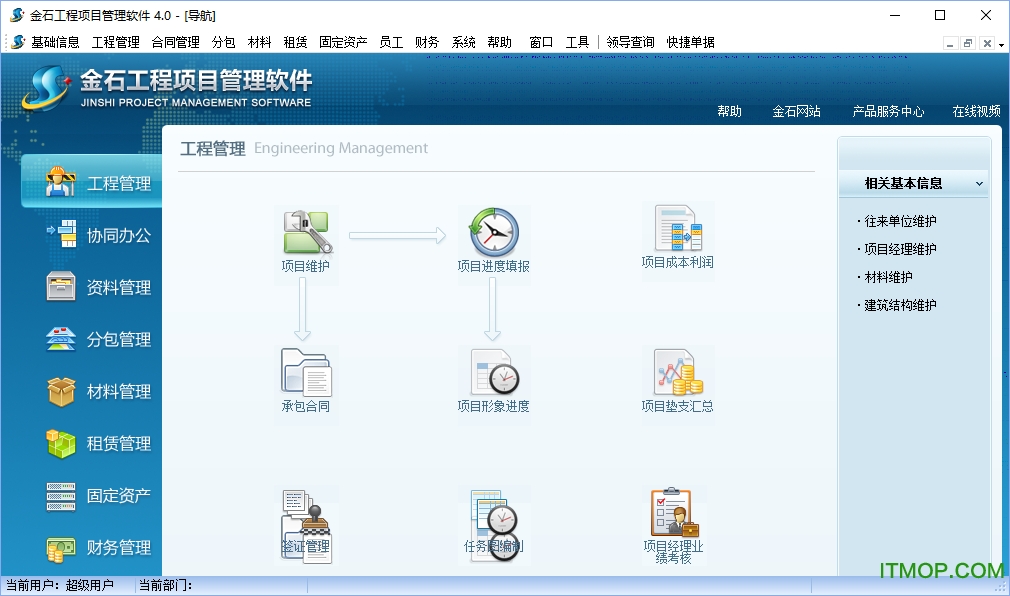Open the 领导查询 menu item
The image size is (1010, 596).
[x=630, y=42]
